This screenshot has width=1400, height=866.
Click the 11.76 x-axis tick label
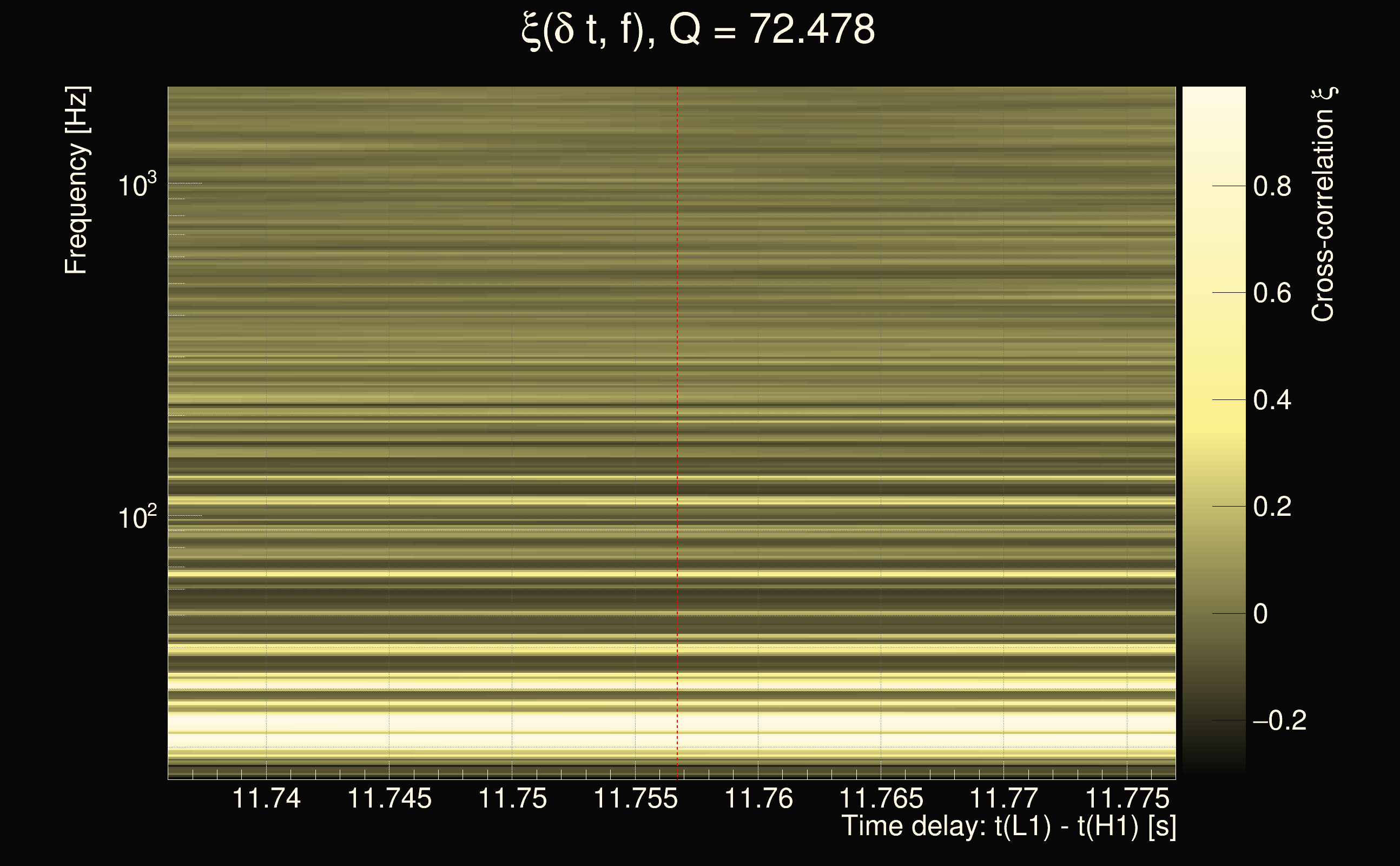pos(758,798)
